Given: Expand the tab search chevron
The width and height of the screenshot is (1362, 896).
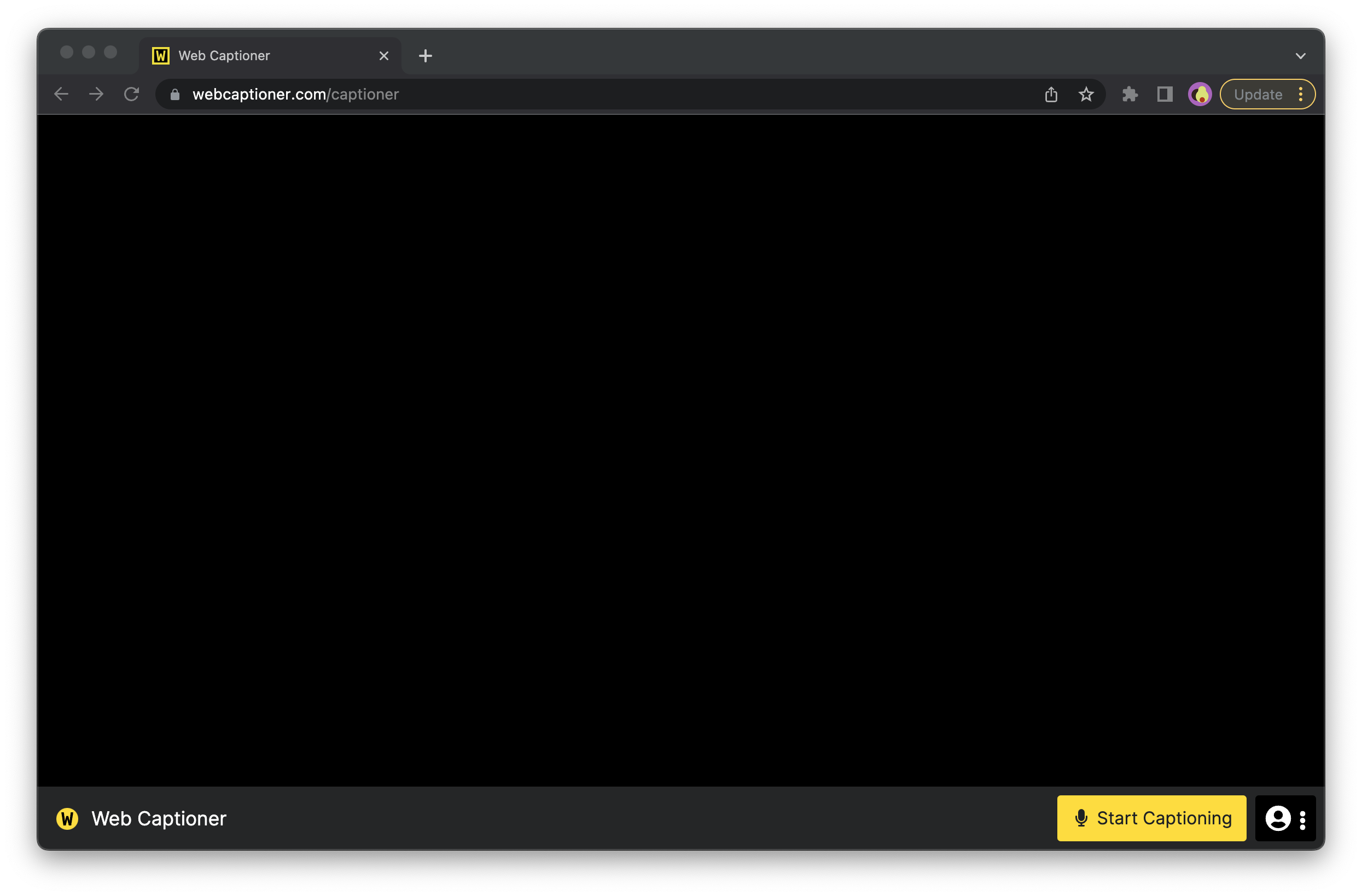Looking at the screenshot, I should pyautogui.click(x=1300, y=55).
